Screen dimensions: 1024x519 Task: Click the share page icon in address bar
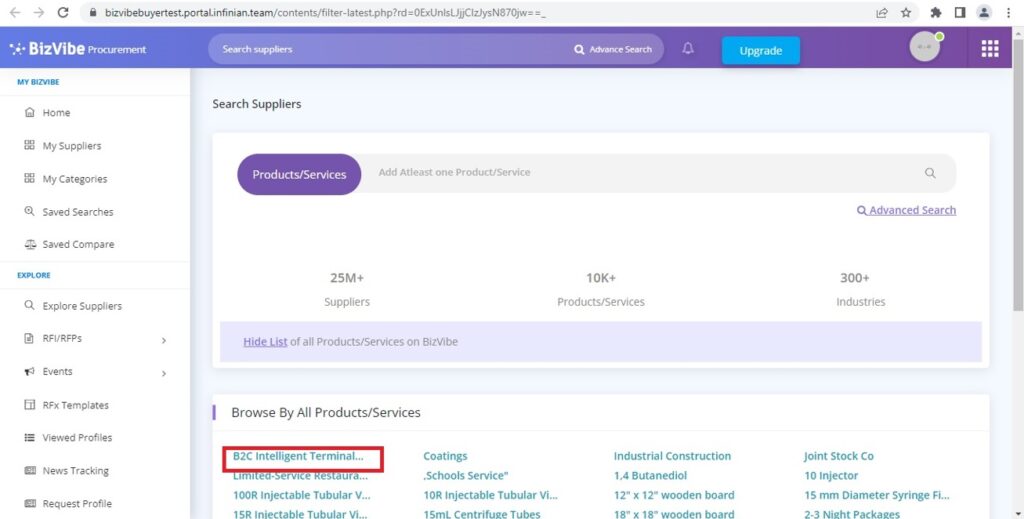(882, 12)
